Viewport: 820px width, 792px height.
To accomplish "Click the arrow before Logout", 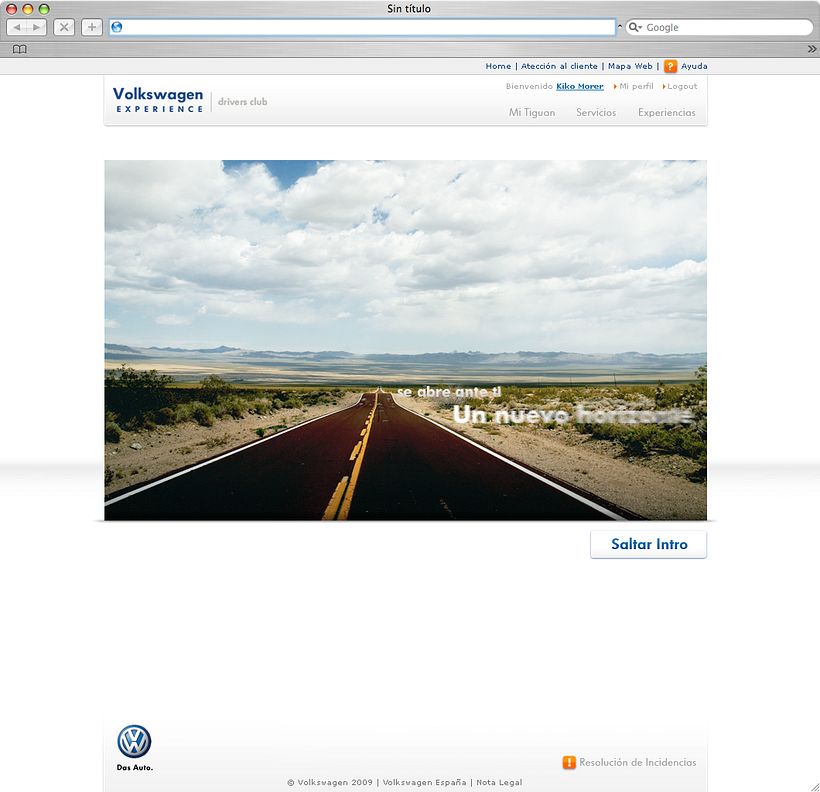I will pyautogui.click(x=664, y=86).
